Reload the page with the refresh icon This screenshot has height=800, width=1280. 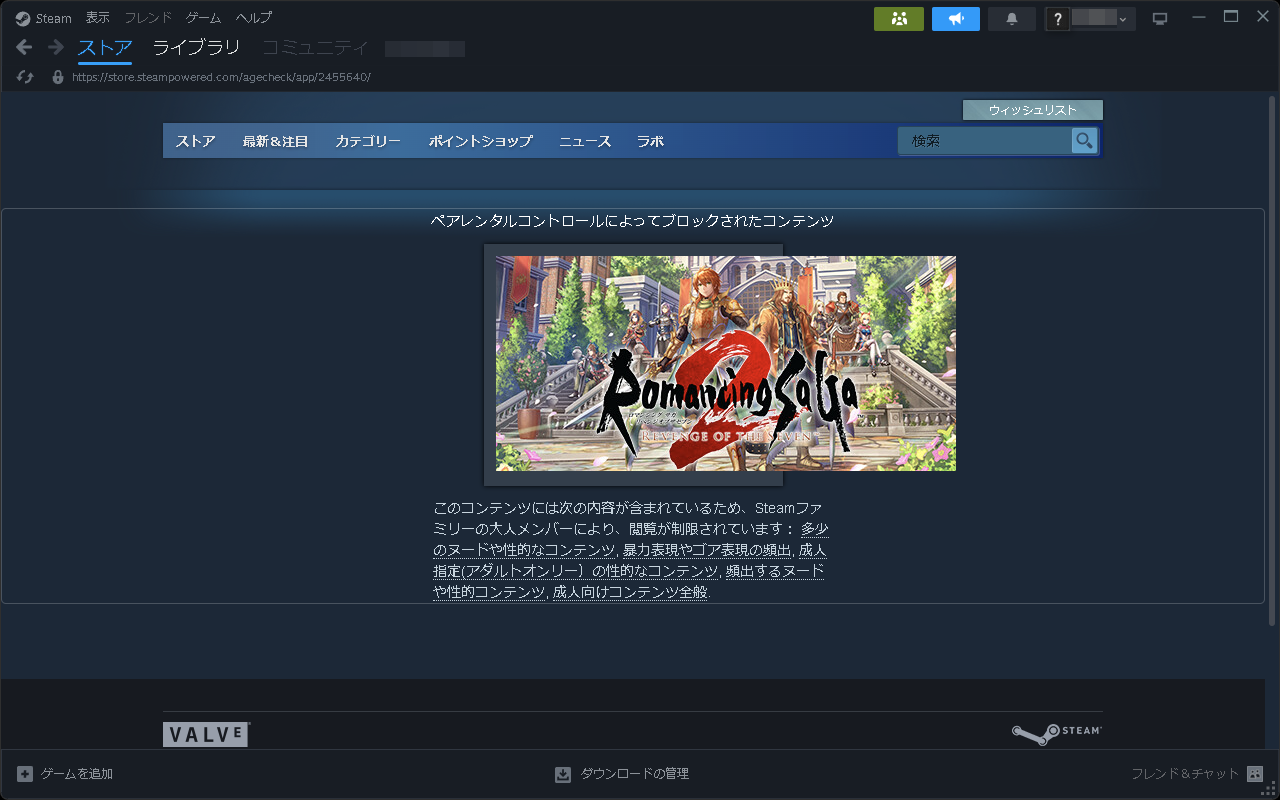click(24, 76)
